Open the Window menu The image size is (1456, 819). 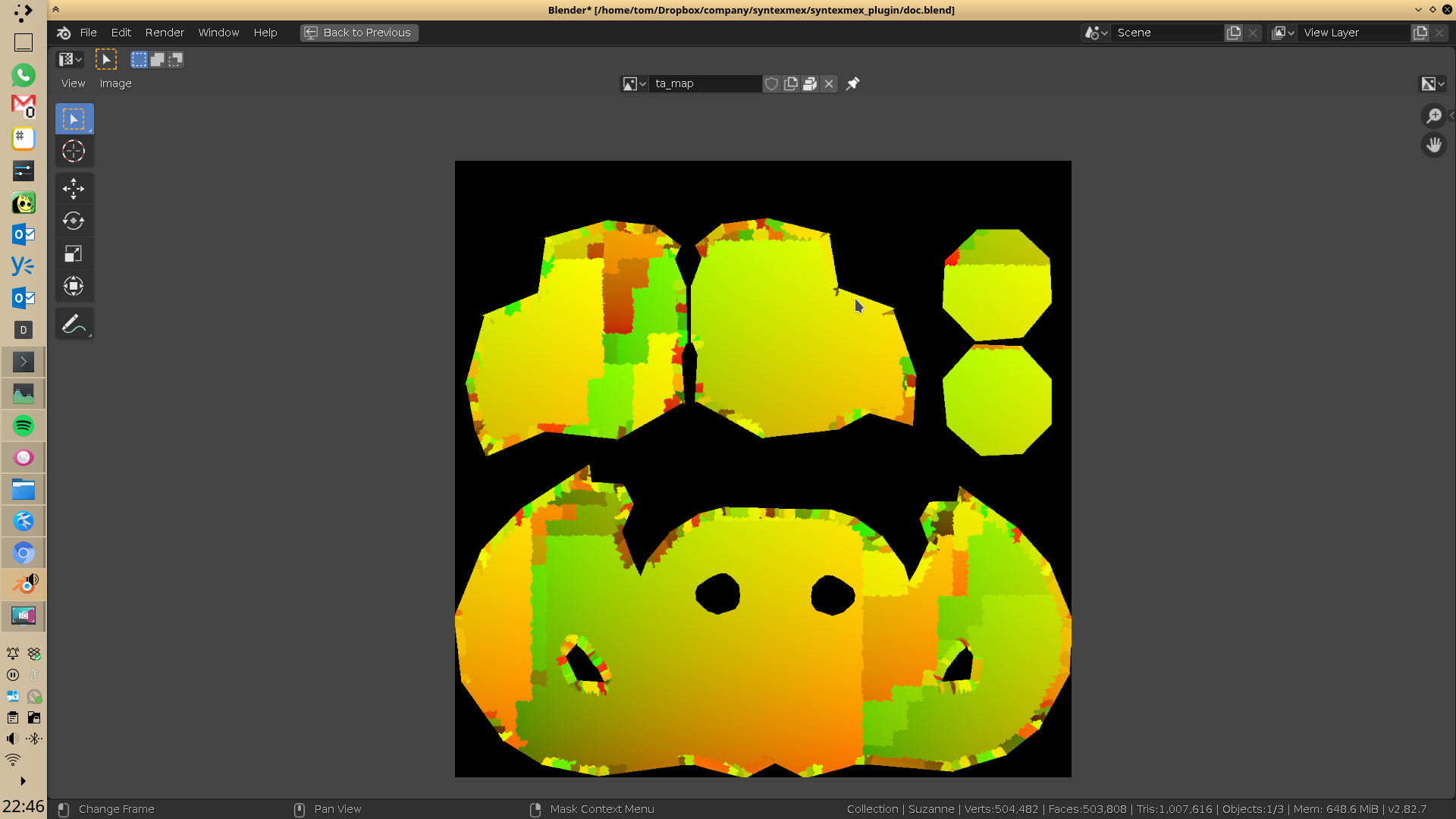[x=218, y=33]
